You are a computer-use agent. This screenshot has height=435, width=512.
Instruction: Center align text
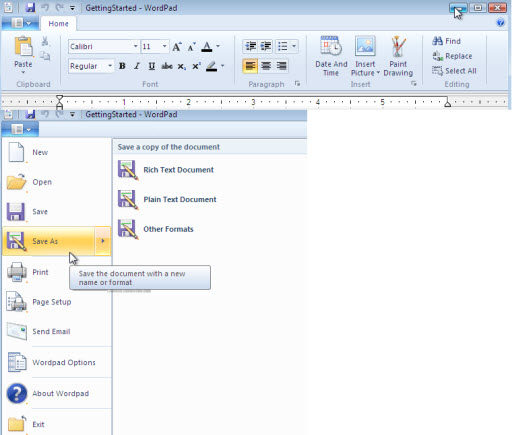[266, 66]
